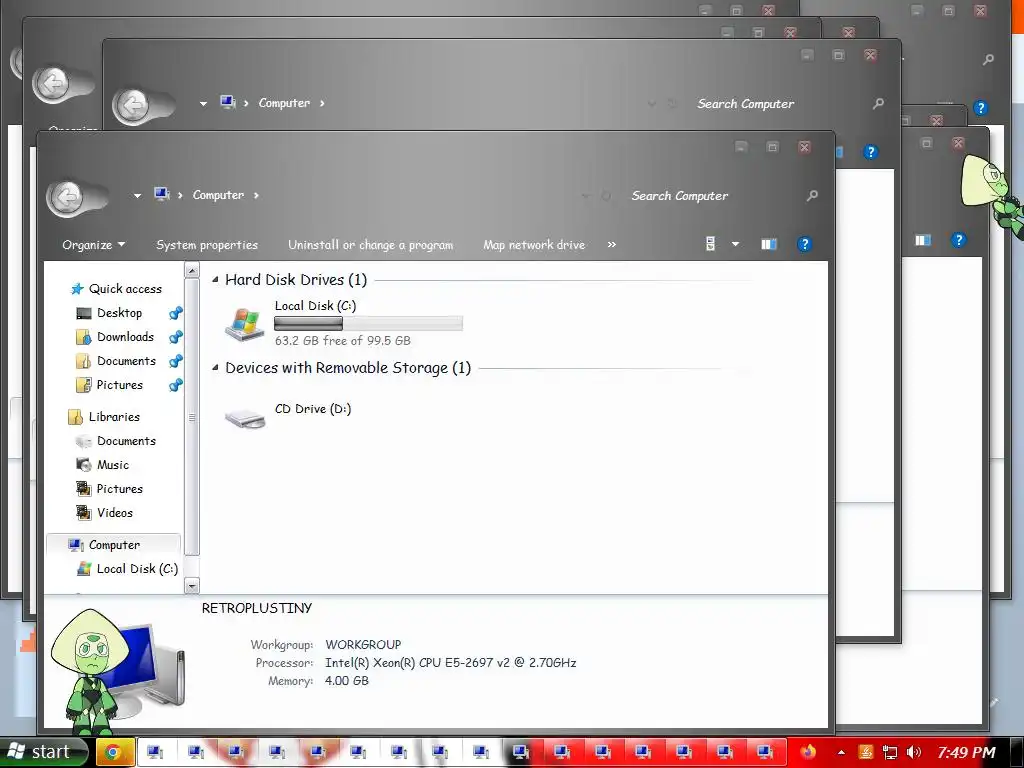Open the view options dropdown arrow
Screen dimensions: 1024x768
coord(735,244)
